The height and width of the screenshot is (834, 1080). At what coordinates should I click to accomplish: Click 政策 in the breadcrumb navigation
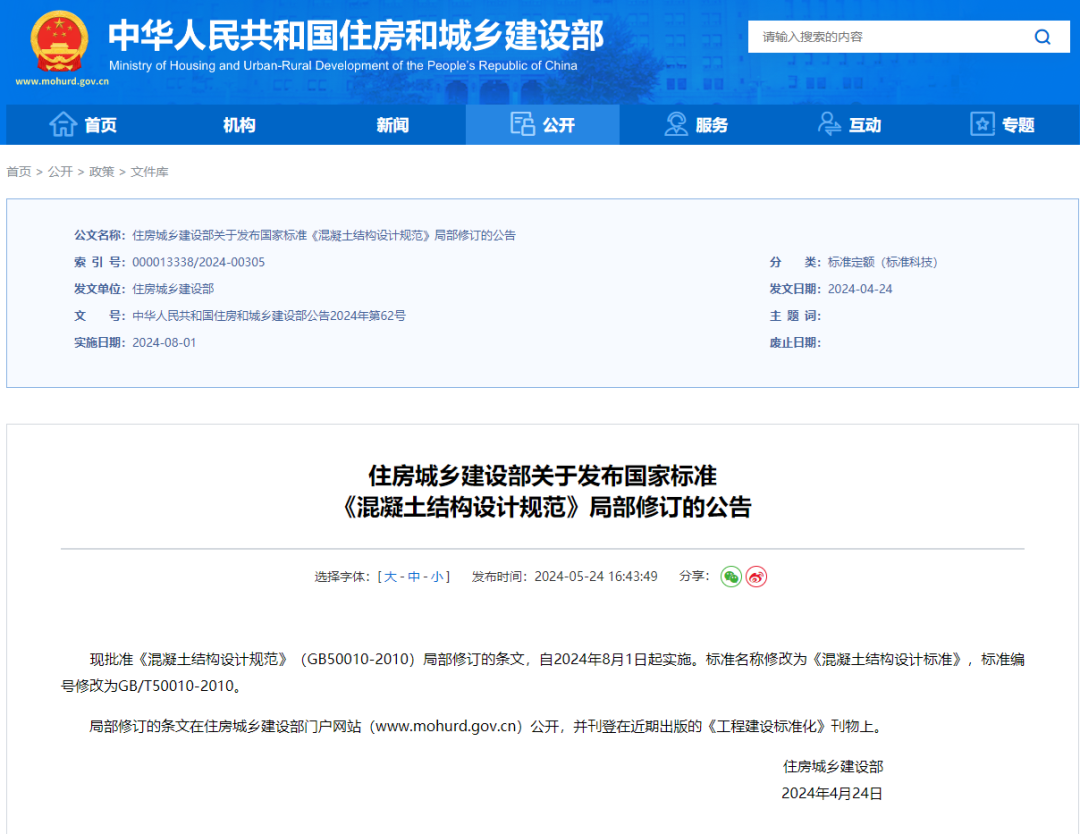102,171
